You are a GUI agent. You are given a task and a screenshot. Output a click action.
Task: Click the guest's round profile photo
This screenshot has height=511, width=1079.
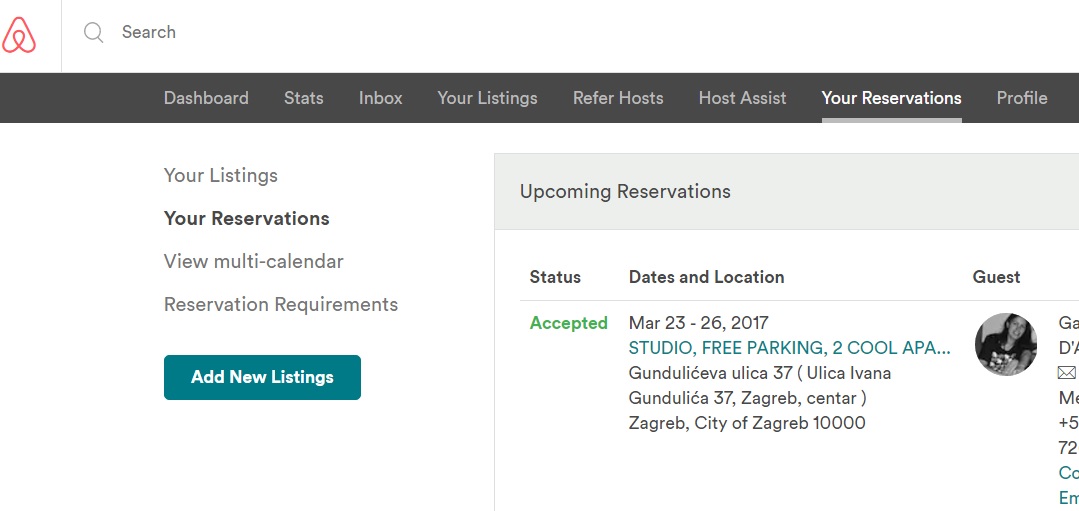pyautogui.click(x=1006, y=344)
